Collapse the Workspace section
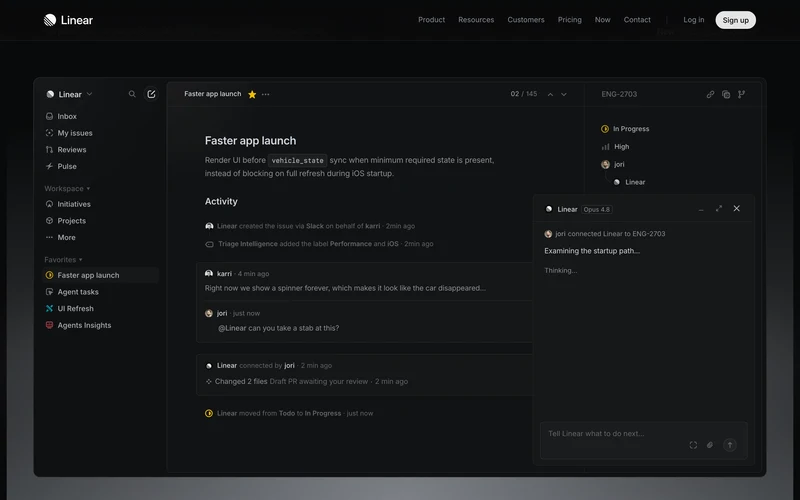This screenshot has width=800, height=500. point(67,189)
